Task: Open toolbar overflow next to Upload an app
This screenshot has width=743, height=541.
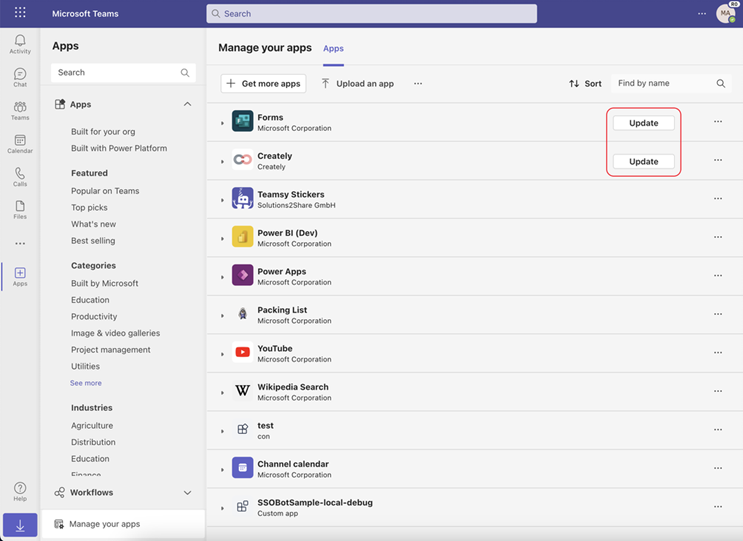Action: tap(417, 83)
